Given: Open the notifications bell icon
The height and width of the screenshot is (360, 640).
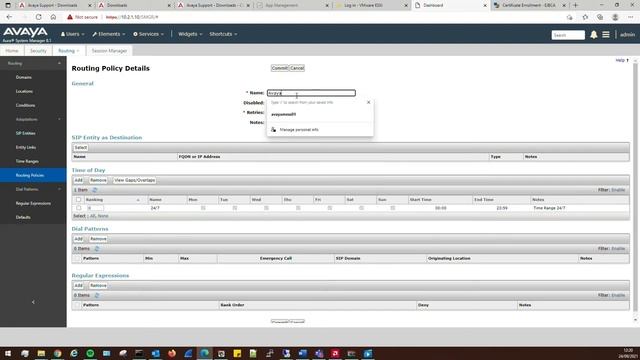Looking at the screenshot, I should tap(593, 35).
